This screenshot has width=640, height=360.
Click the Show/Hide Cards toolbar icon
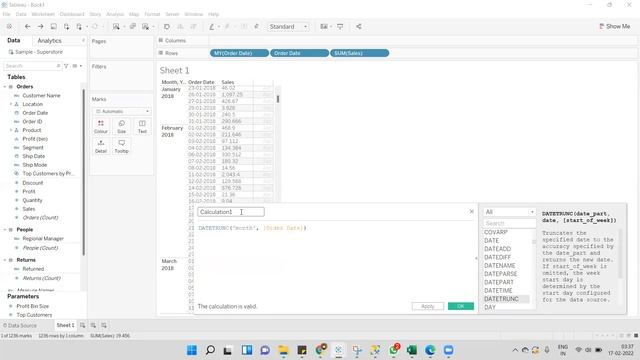click(x=324, y=27)
